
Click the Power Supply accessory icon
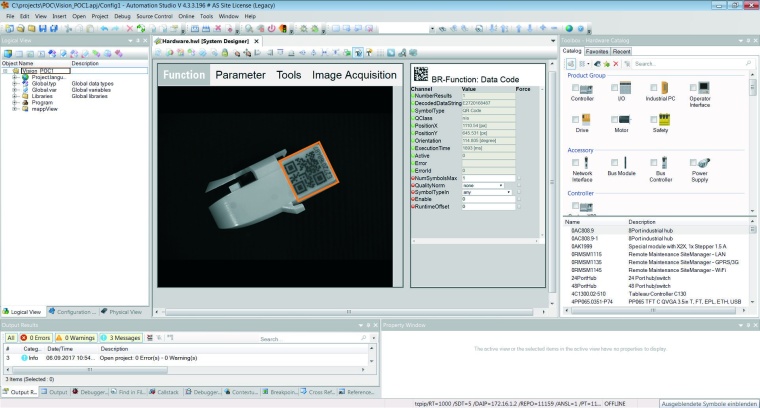(x=704, y=164)
